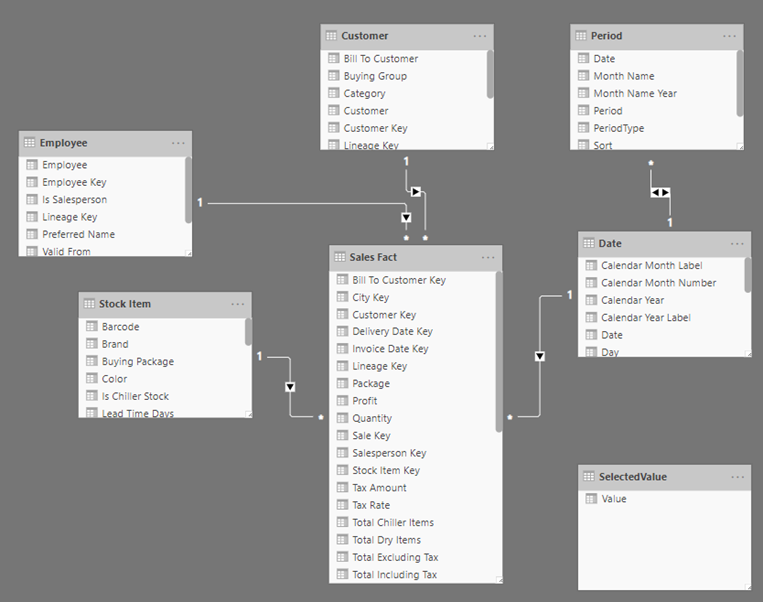Select the Profit field in Sales Fact

pos(365,401)
